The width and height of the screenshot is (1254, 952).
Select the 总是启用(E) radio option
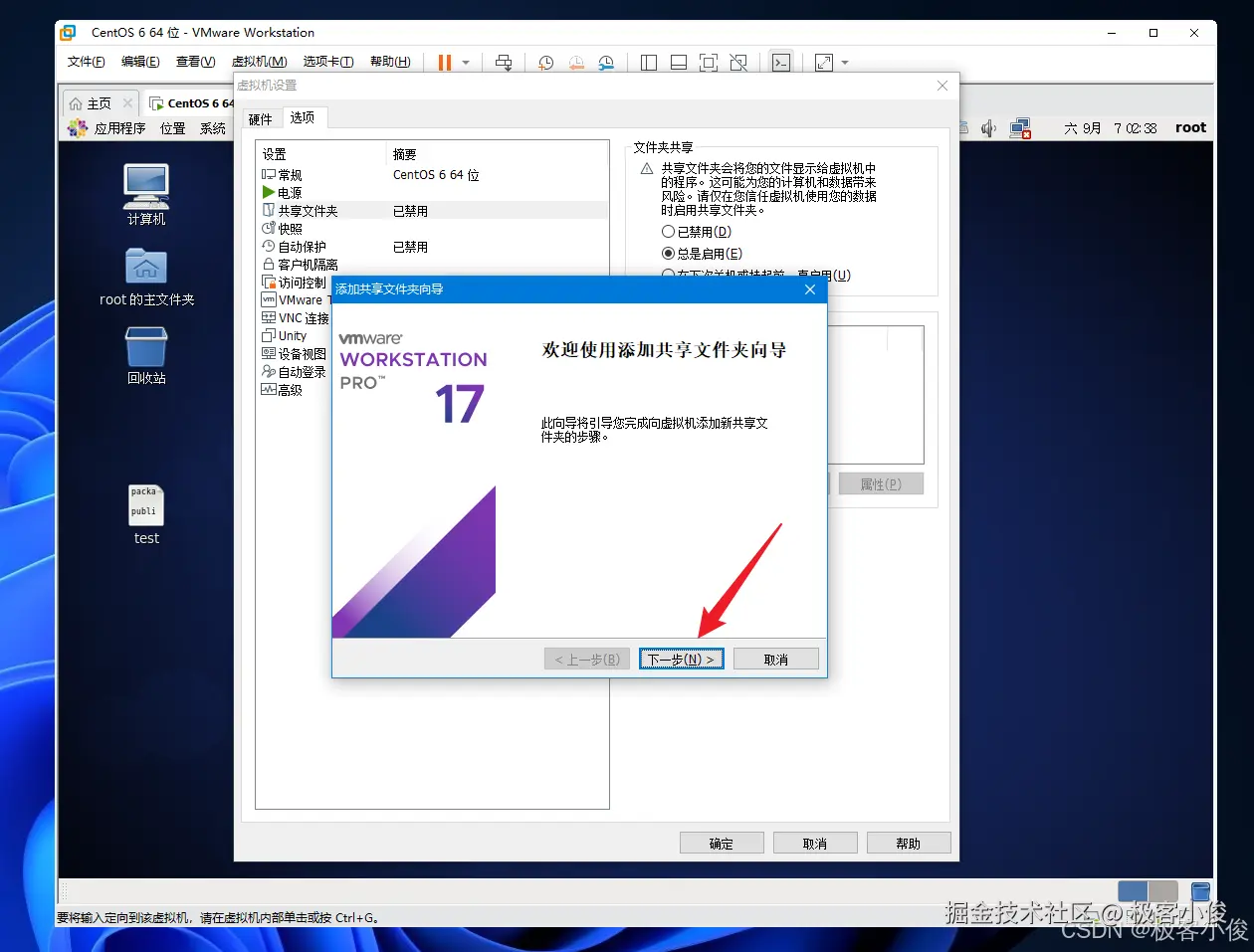(x=703, y=254)
